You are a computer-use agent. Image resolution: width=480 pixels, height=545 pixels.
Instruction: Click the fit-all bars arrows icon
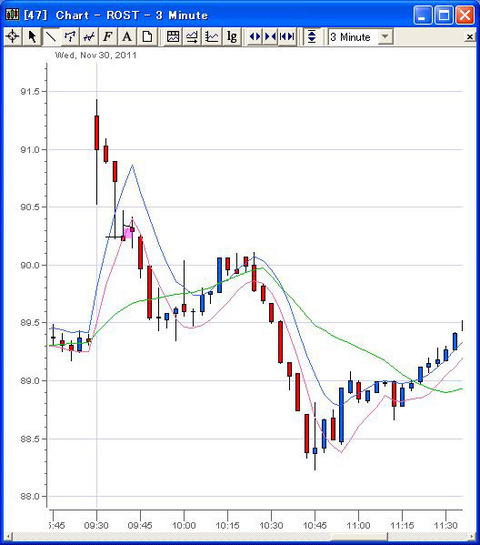click(x=287, y=36)
